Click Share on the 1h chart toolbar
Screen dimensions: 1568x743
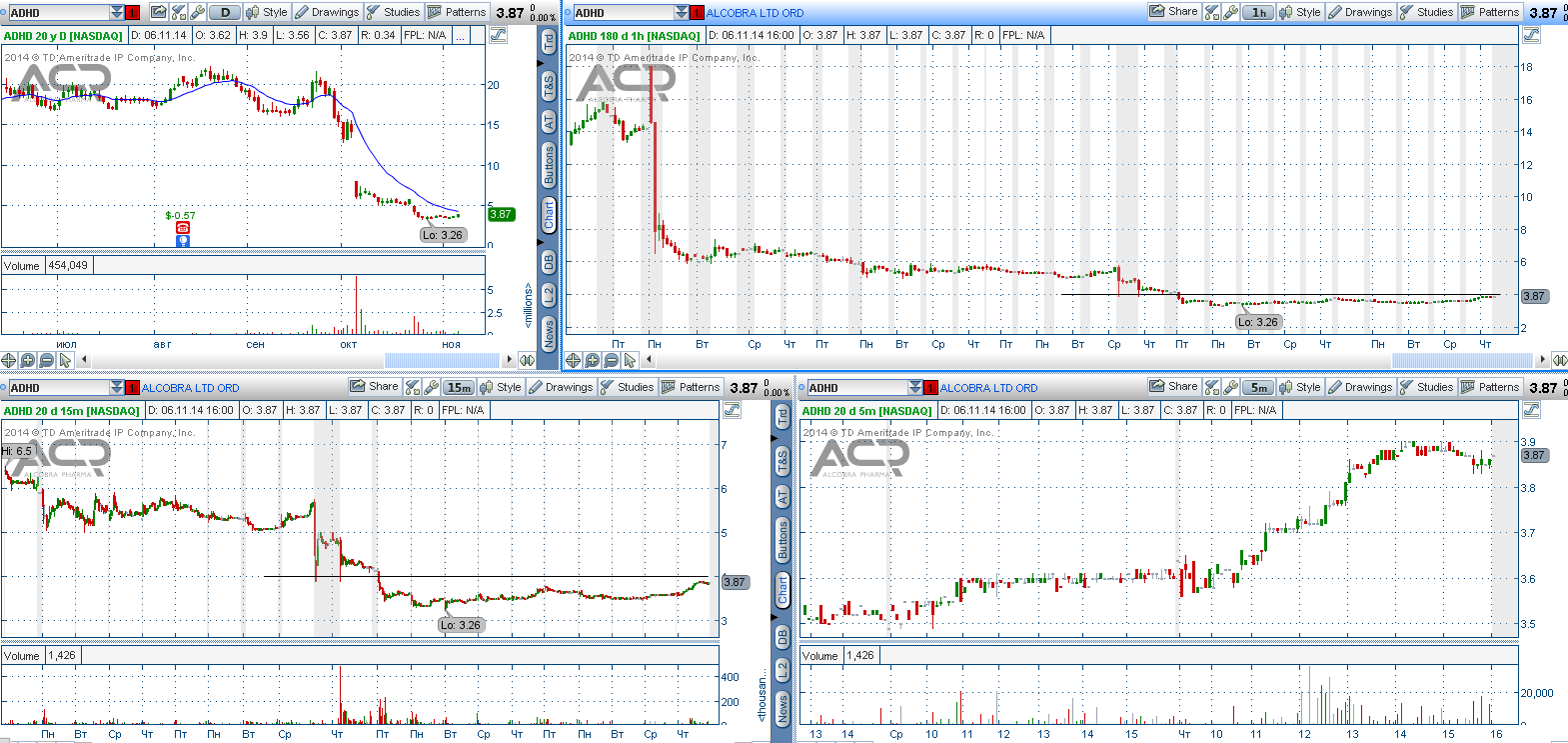(1173, 12)
